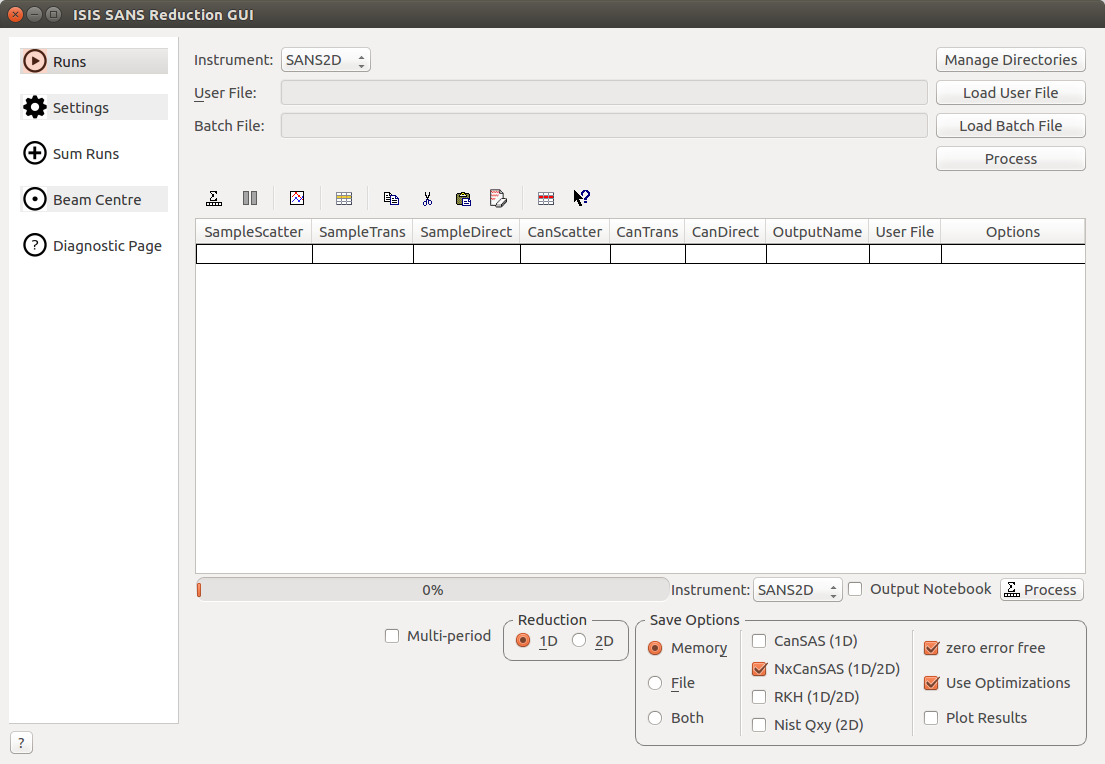Click the red delete row icon
This screenshot has height=764, width=1105.
546,198
